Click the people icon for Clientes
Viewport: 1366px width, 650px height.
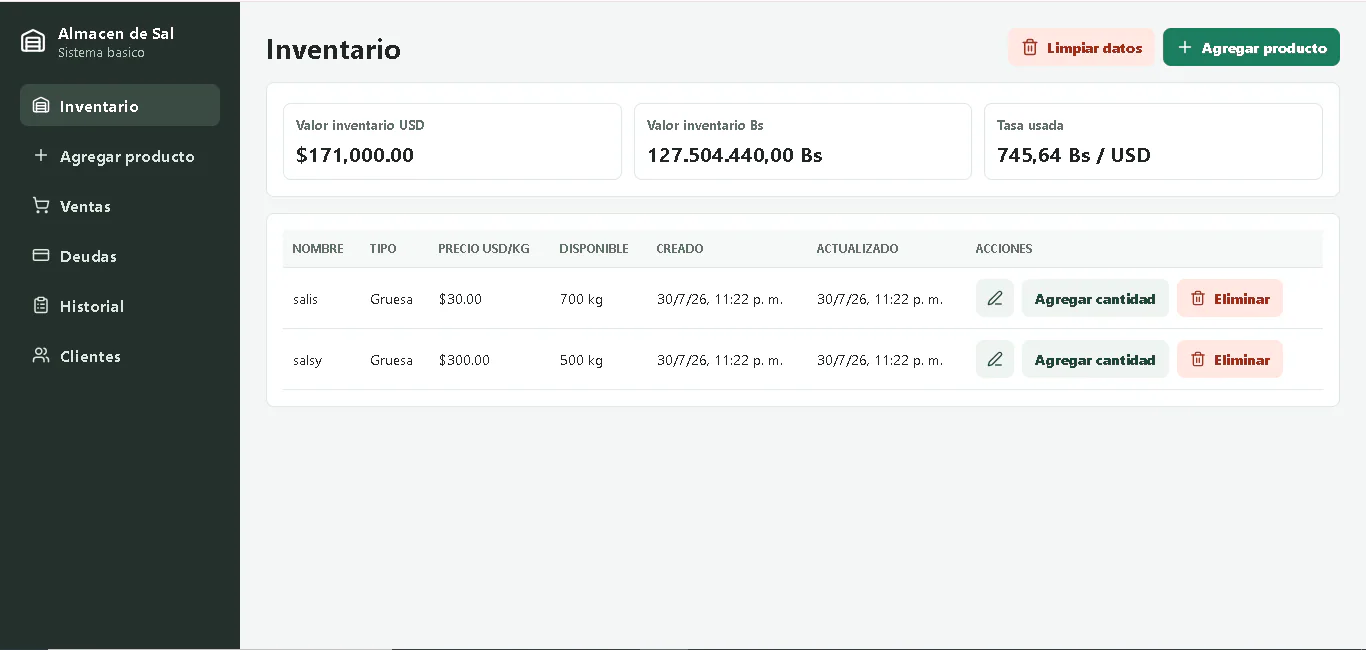(x=41, y=355)
